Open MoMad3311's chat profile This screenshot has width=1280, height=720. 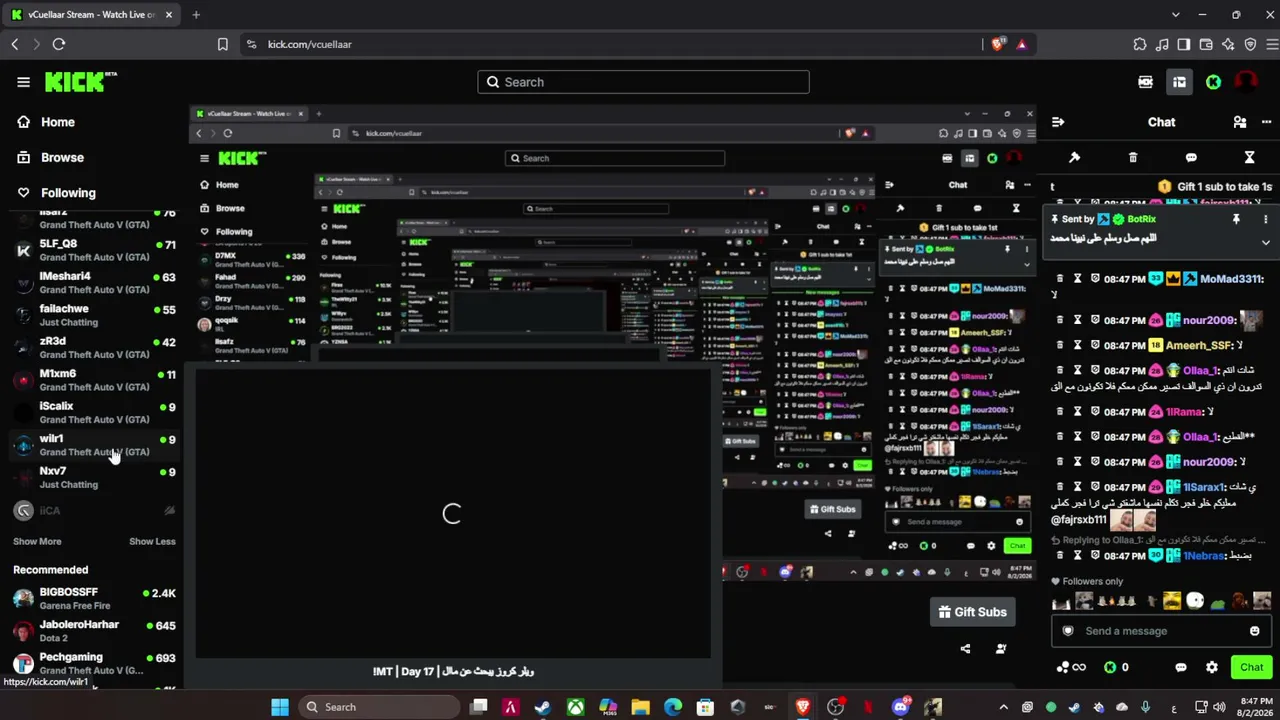pyautogui.click(x=1231, y=279)
